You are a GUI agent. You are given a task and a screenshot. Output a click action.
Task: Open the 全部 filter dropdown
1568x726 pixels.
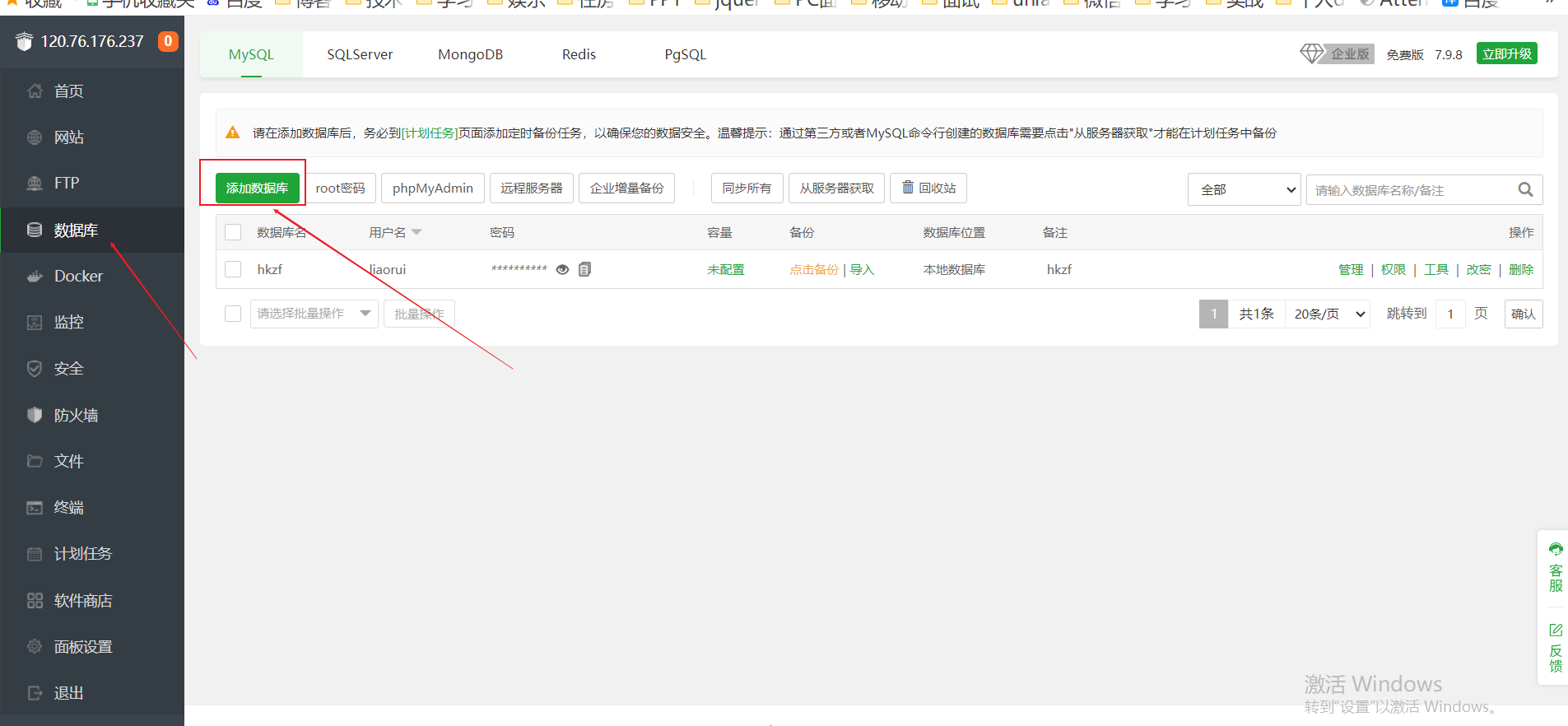click(x=1244, y=190)
